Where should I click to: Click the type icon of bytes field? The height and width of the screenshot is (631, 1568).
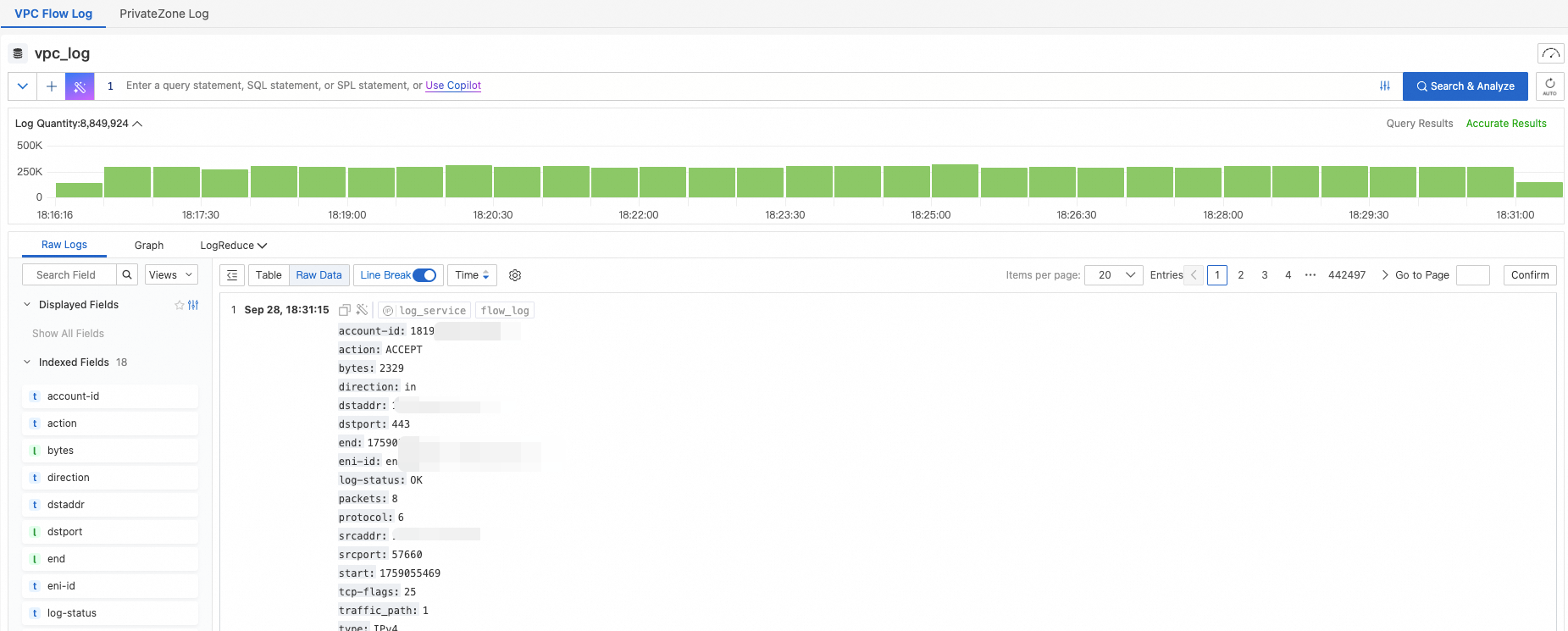point(35,451)
